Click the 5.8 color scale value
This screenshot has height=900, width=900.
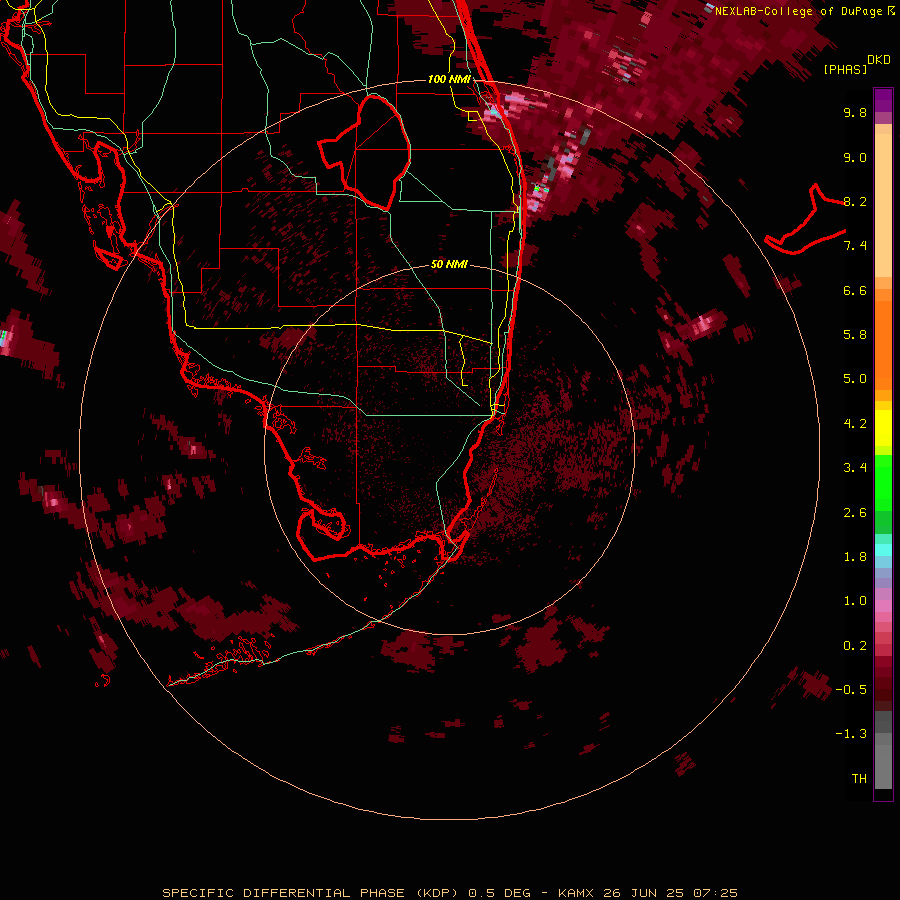(855, 335)
